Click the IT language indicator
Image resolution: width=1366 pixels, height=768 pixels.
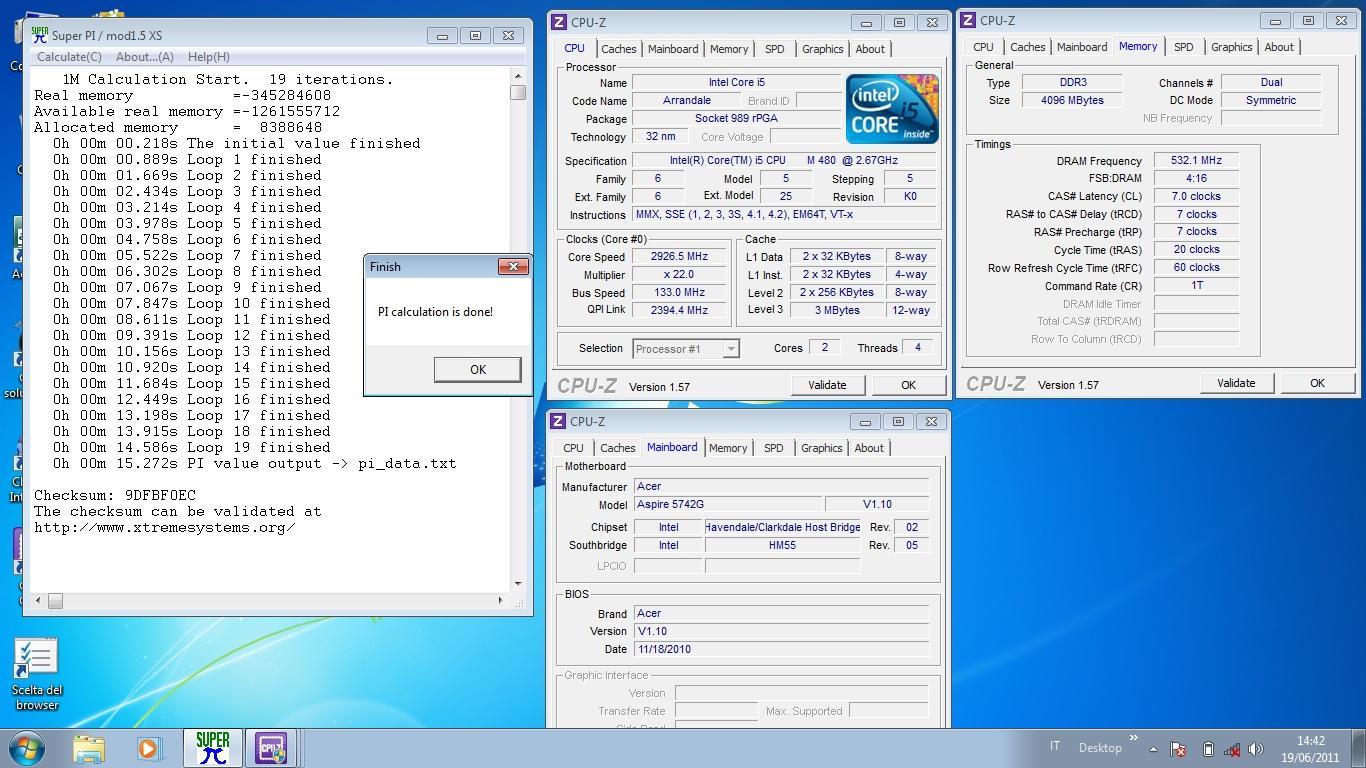tap(1055, 746)
